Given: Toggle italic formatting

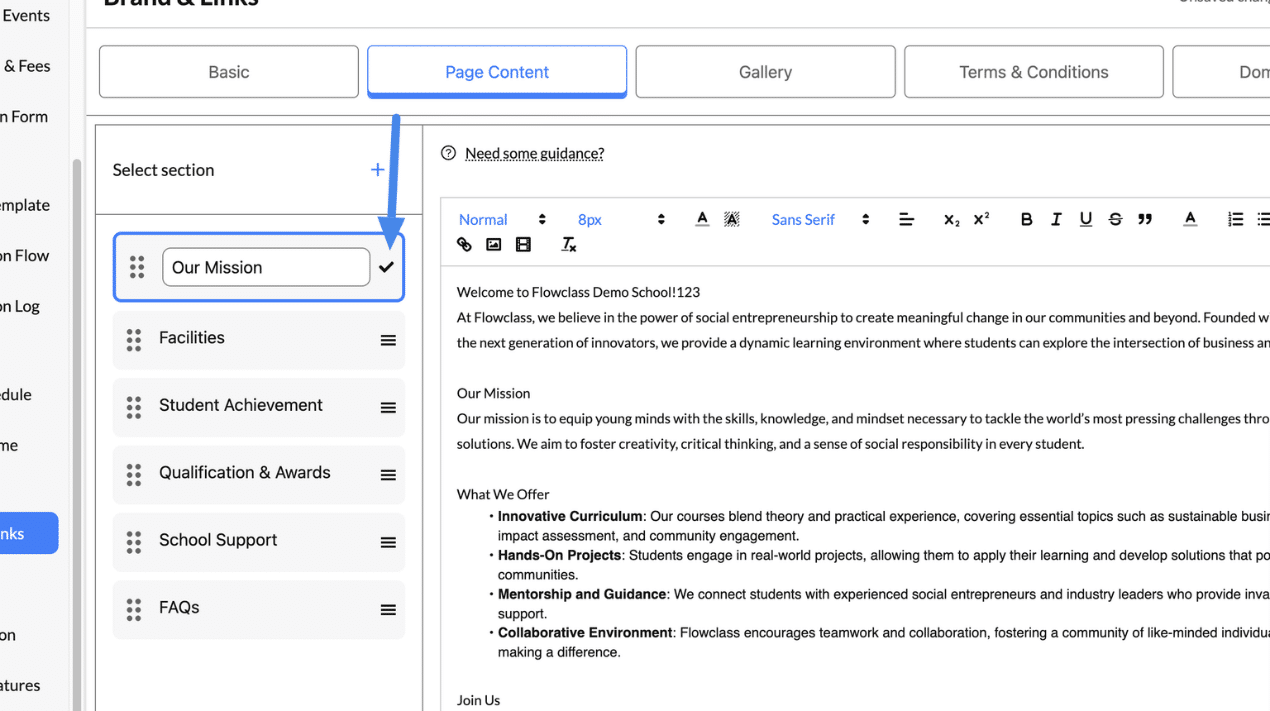Looking at the screenshot, I should coord(1056,219).
